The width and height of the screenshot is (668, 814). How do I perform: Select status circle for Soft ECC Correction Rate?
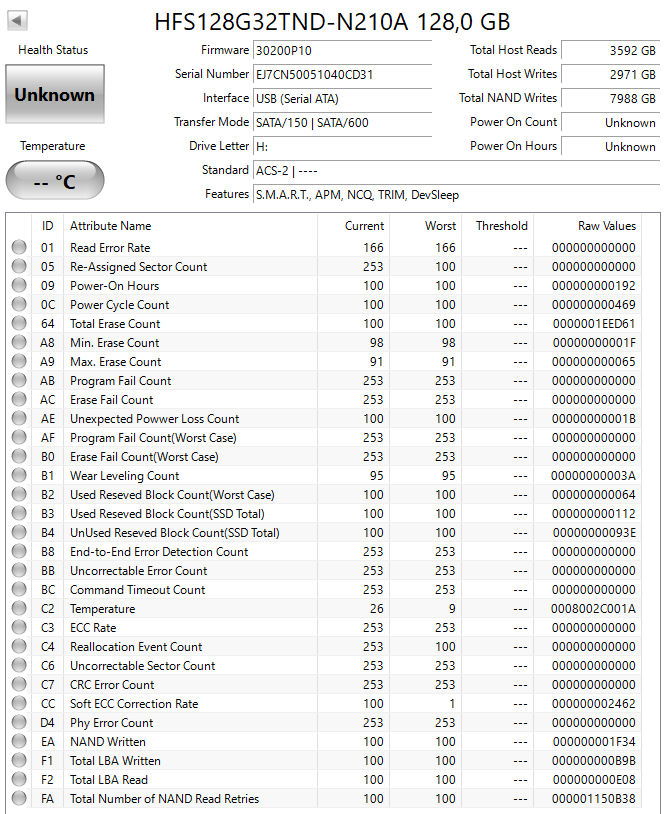click(x=19, y=703)
